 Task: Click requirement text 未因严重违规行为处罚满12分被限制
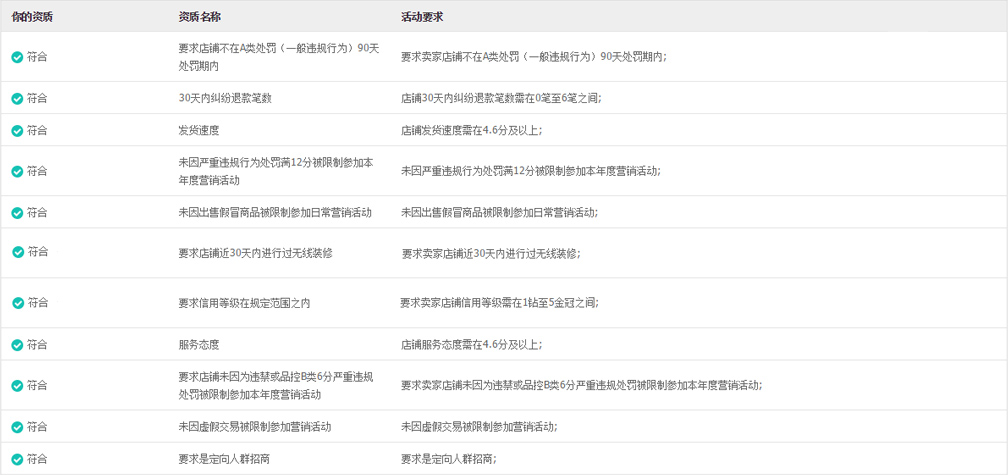pyautogui.click(x=531, y=172)
